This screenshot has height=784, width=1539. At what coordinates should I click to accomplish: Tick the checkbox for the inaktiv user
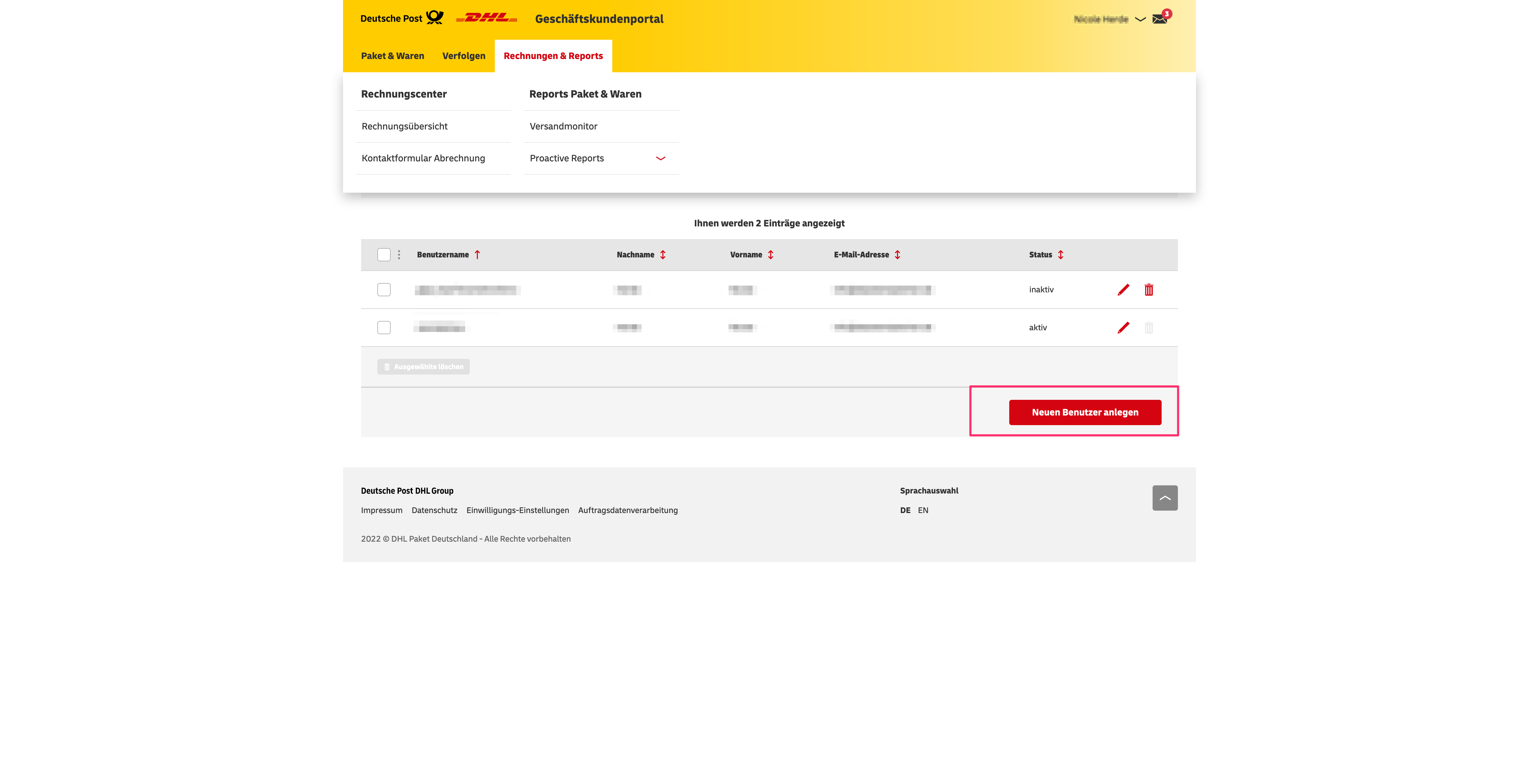(384, 290)
